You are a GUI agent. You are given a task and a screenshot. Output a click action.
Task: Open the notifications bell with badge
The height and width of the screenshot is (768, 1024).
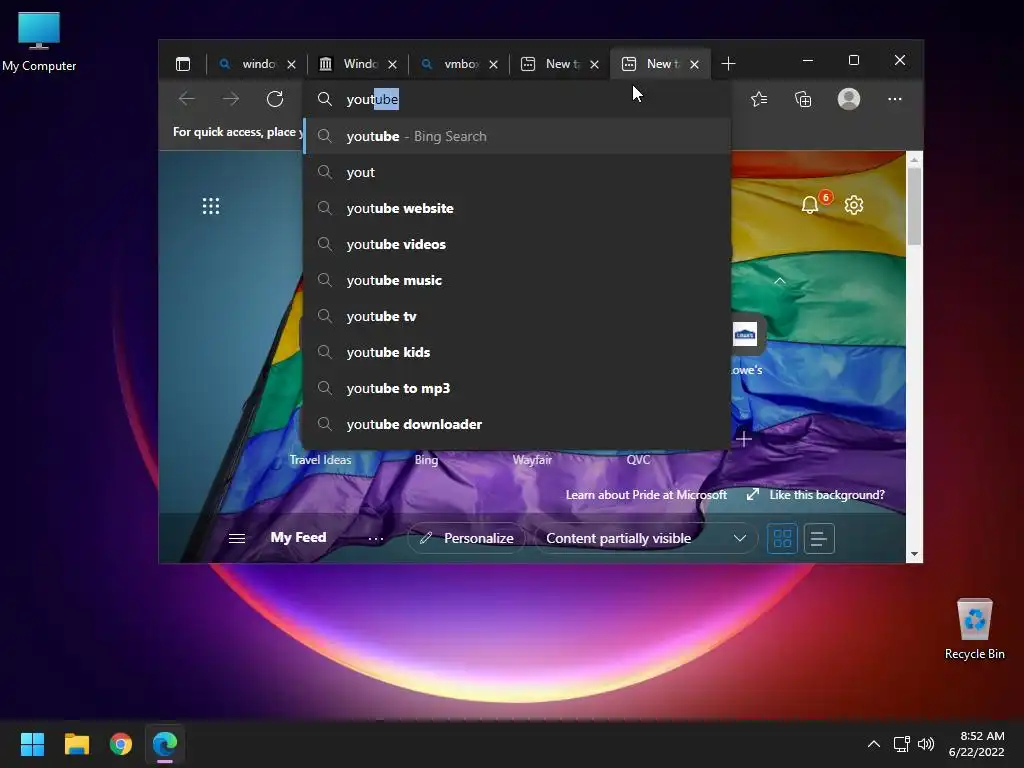tap(810, 205)
